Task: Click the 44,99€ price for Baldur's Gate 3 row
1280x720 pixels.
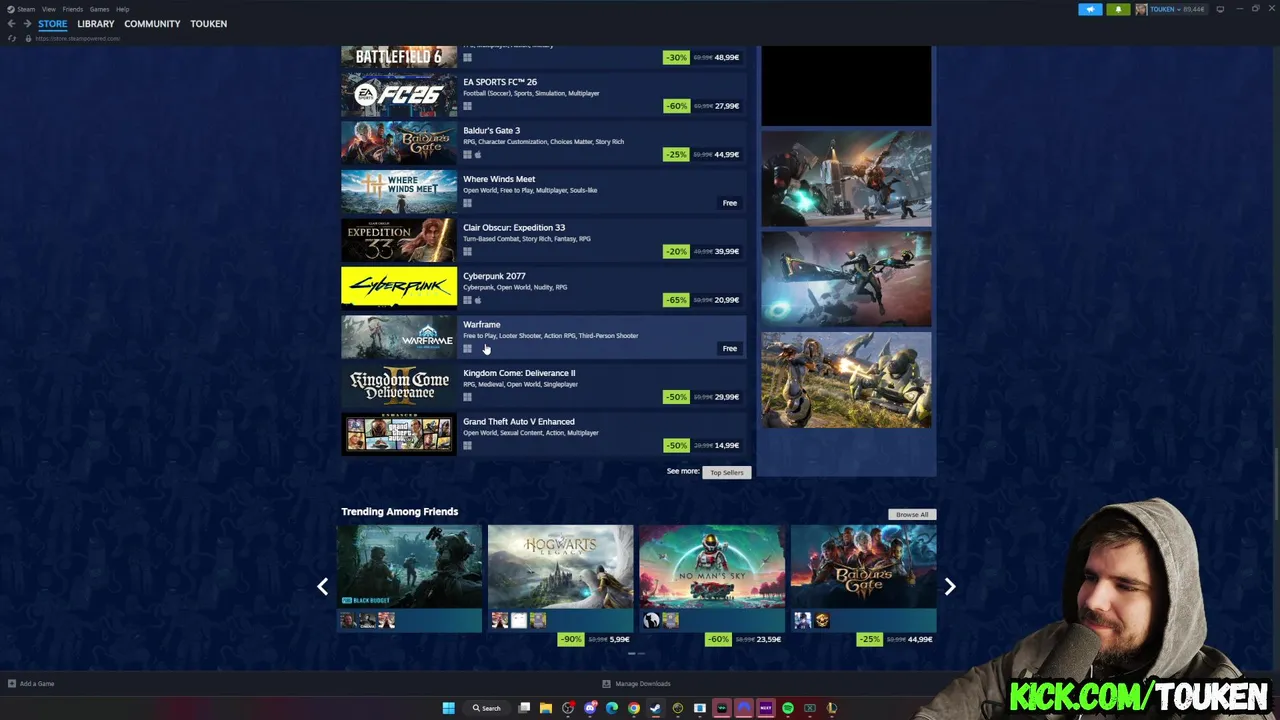Action: pos(727,155)
